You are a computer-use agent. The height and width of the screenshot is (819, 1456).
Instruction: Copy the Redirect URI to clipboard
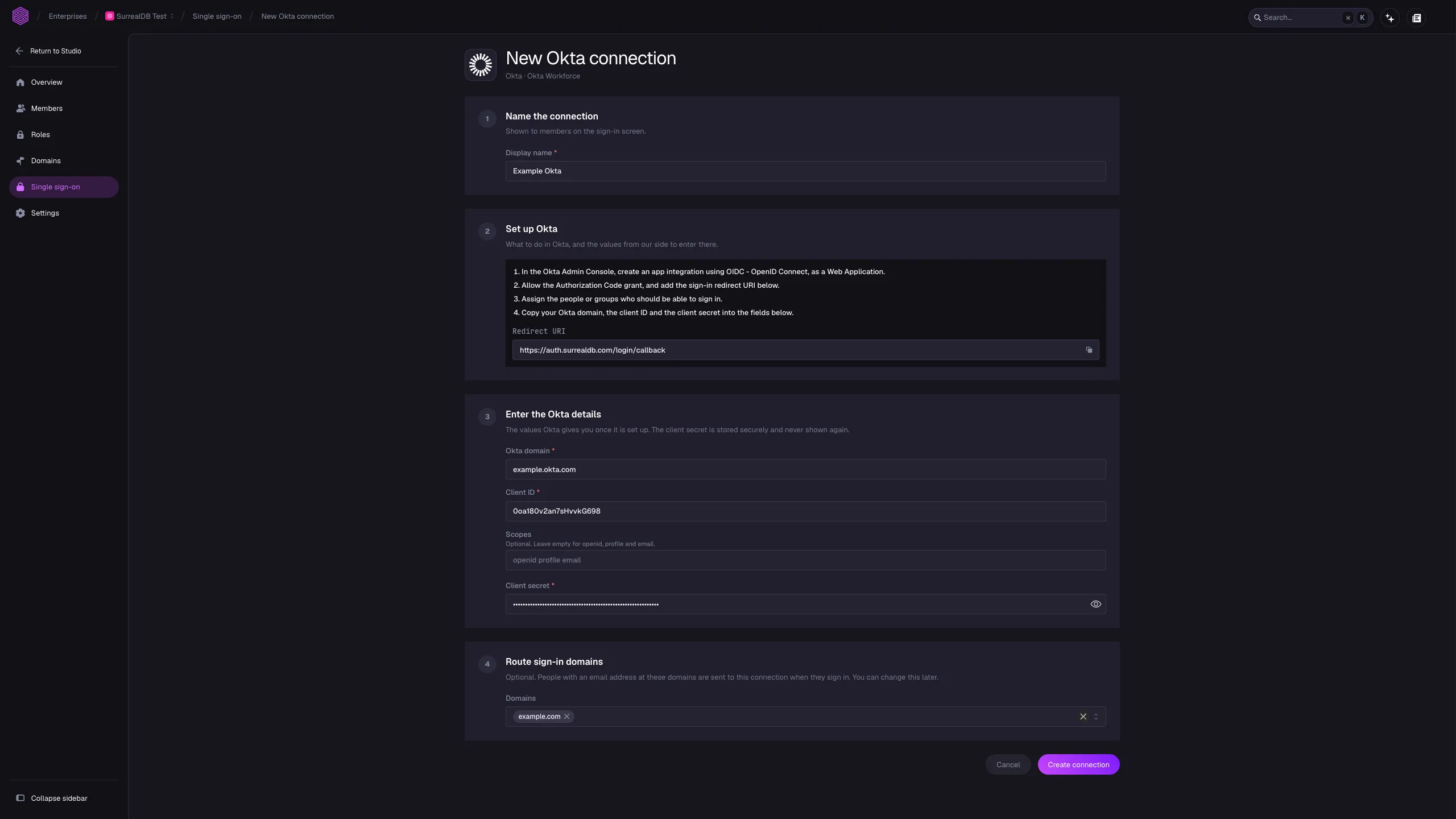[x=1089, y=350]
